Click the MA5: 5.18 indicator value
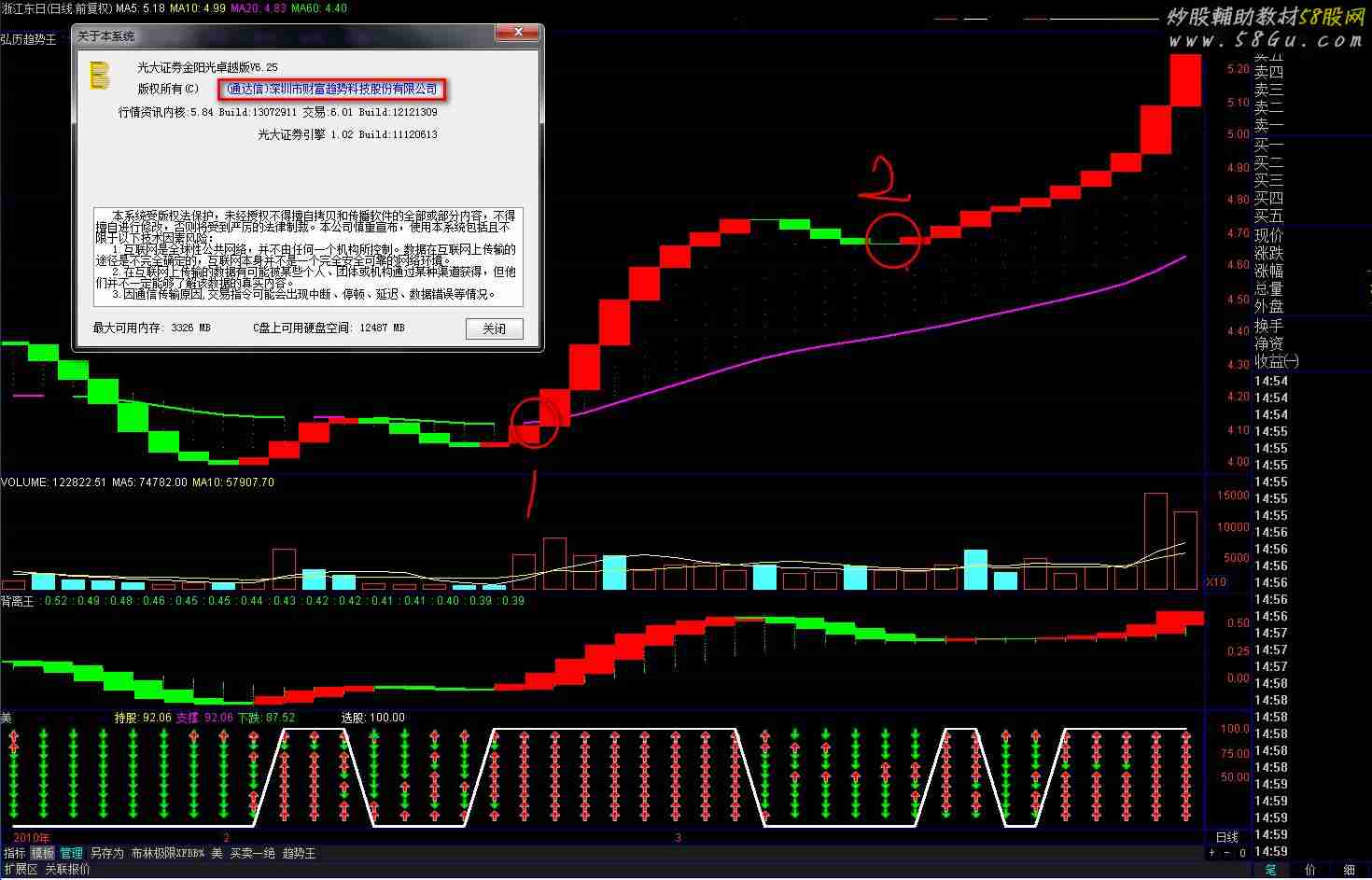This screenshot has width=1372, height=880. (x=141, y=8)
